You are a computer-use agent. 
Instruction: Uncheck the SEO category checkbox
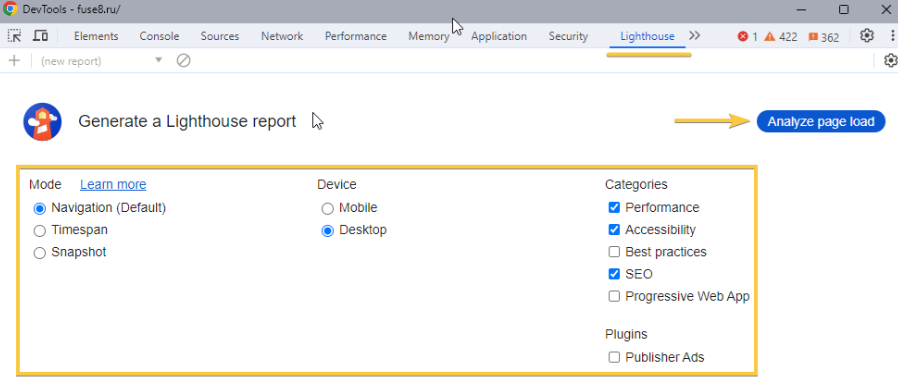tap(614, 274)
